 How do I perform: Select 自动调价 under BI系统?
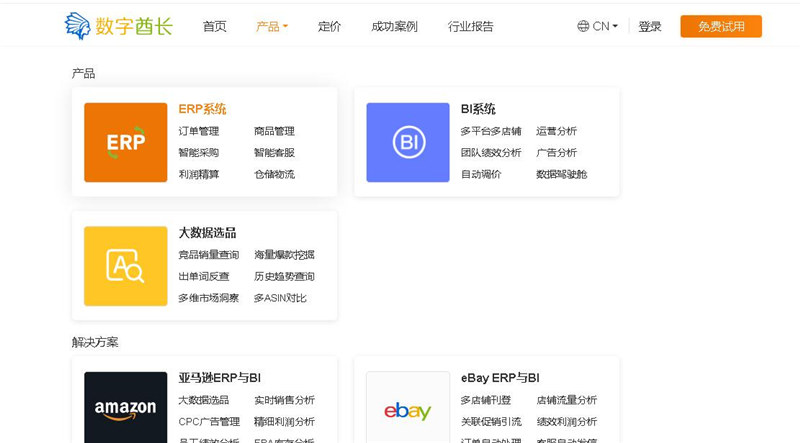481,174
